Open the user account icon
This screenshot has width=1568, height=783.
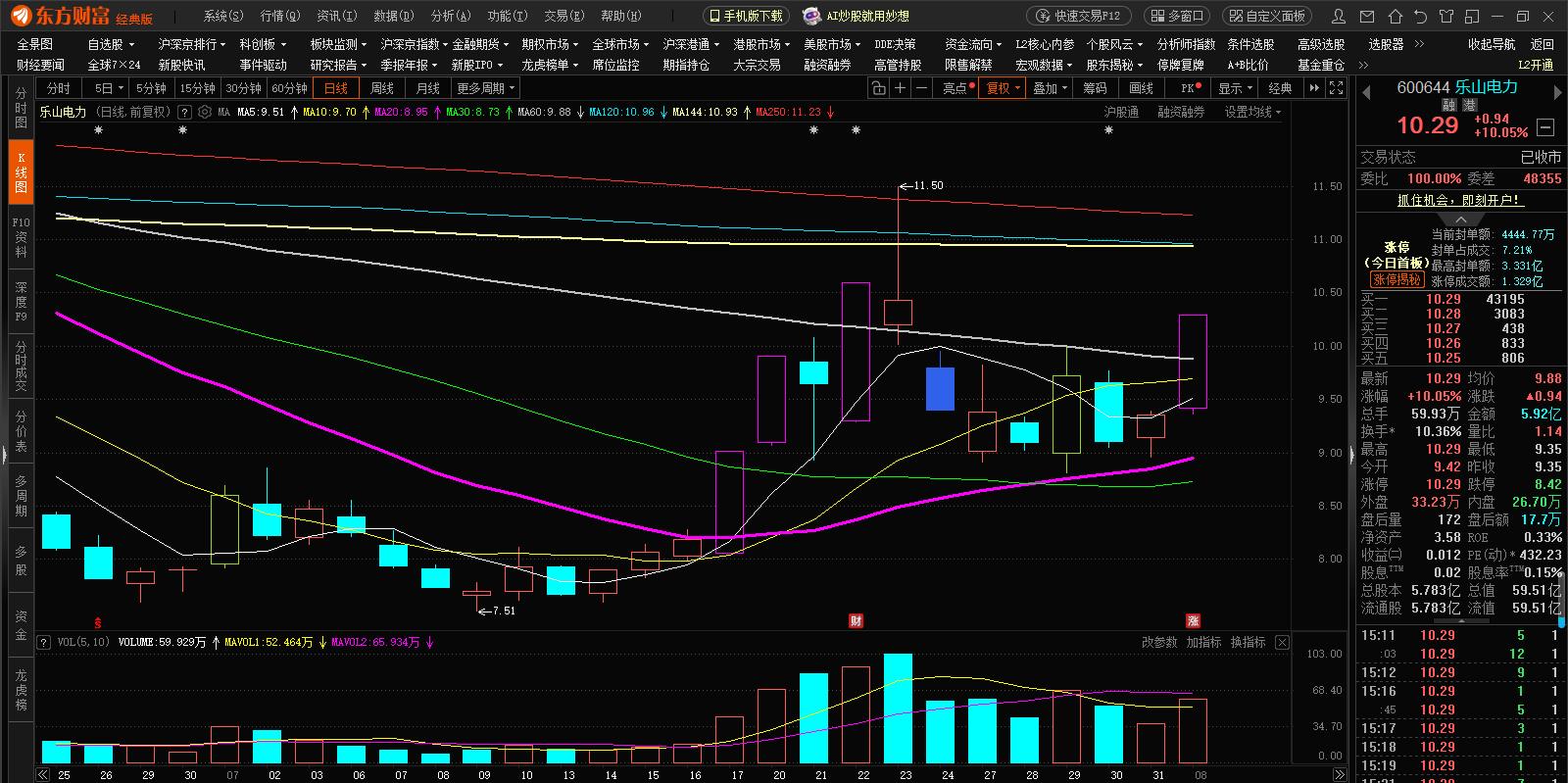[1339, 17]
